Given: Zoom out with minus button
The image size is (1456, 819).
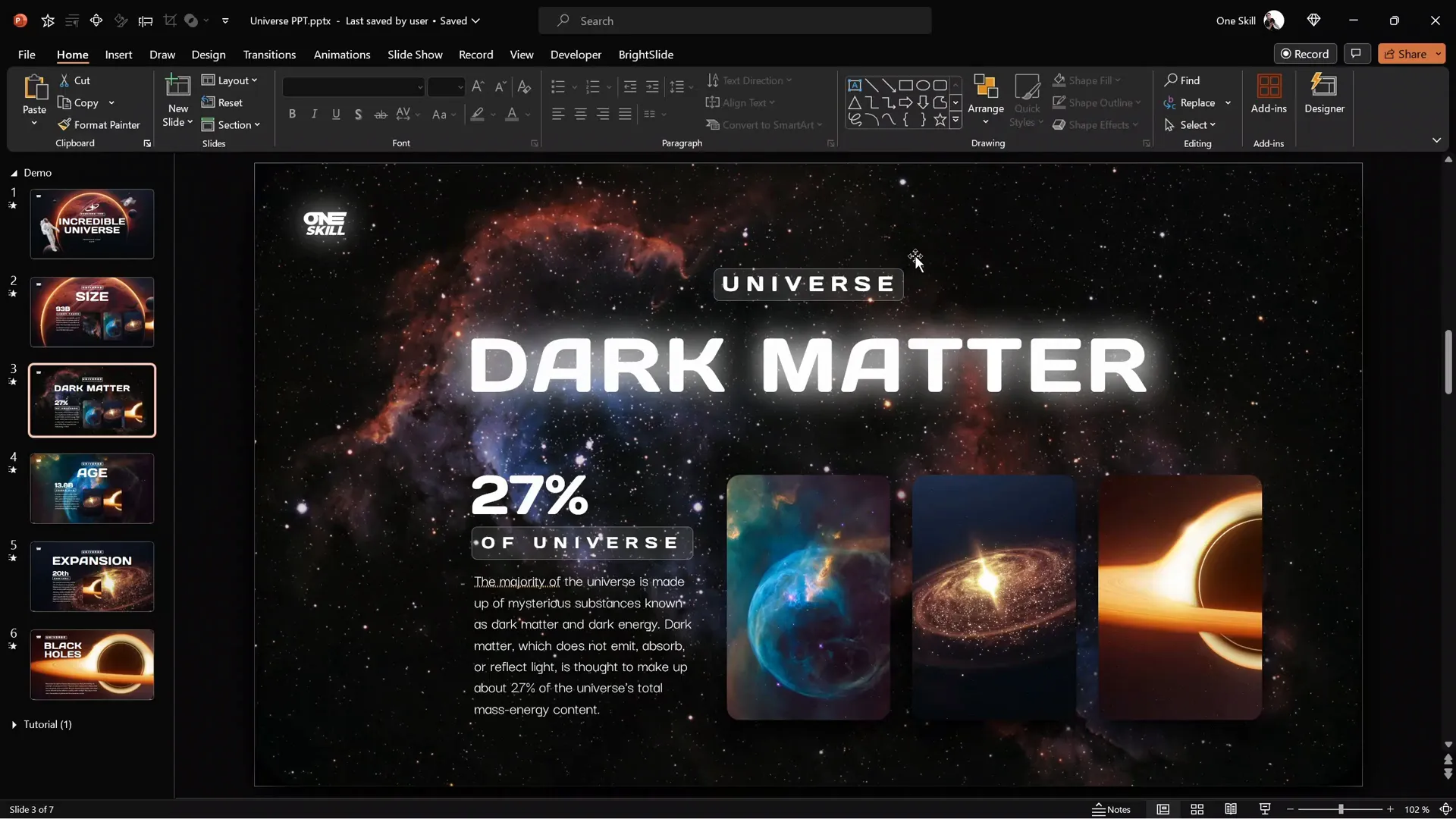Looking at the screenshot, I should tap(1290, 809).
